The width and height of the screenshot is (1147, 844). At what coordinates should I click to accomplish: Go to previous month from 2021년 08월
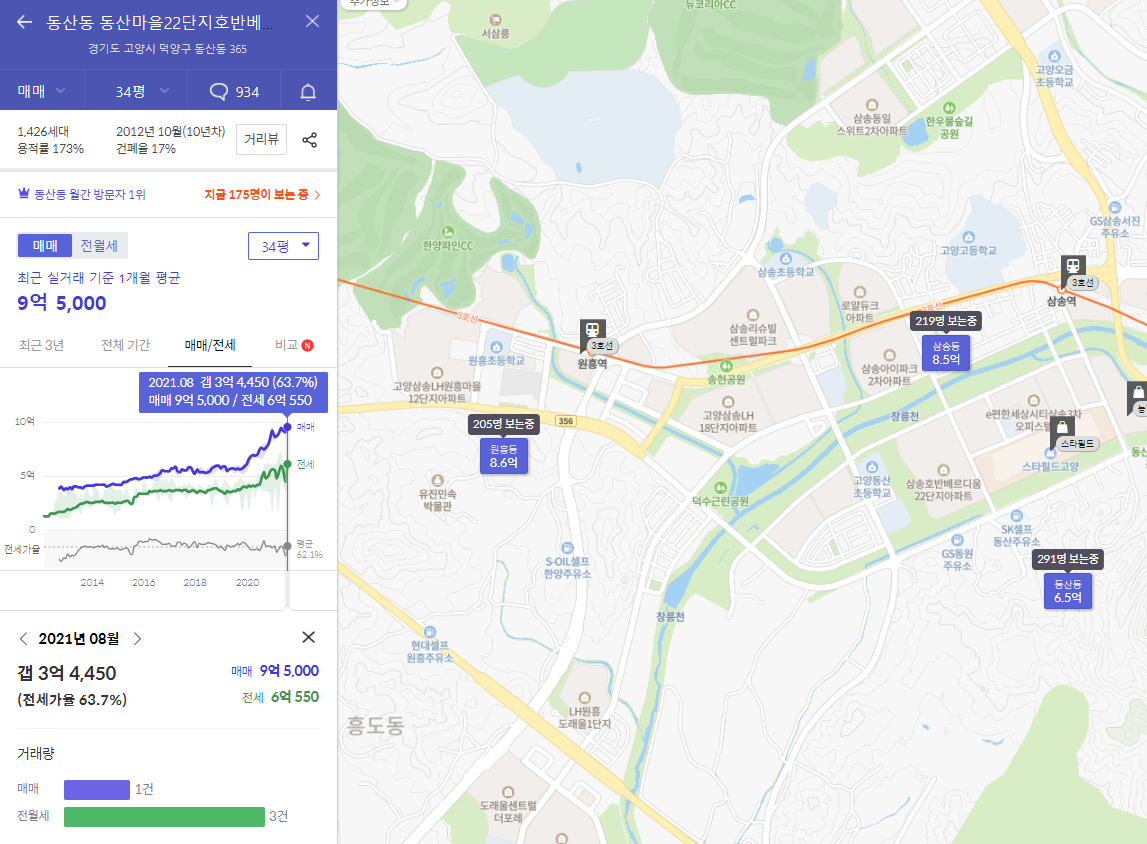click(x=23, y=638)
